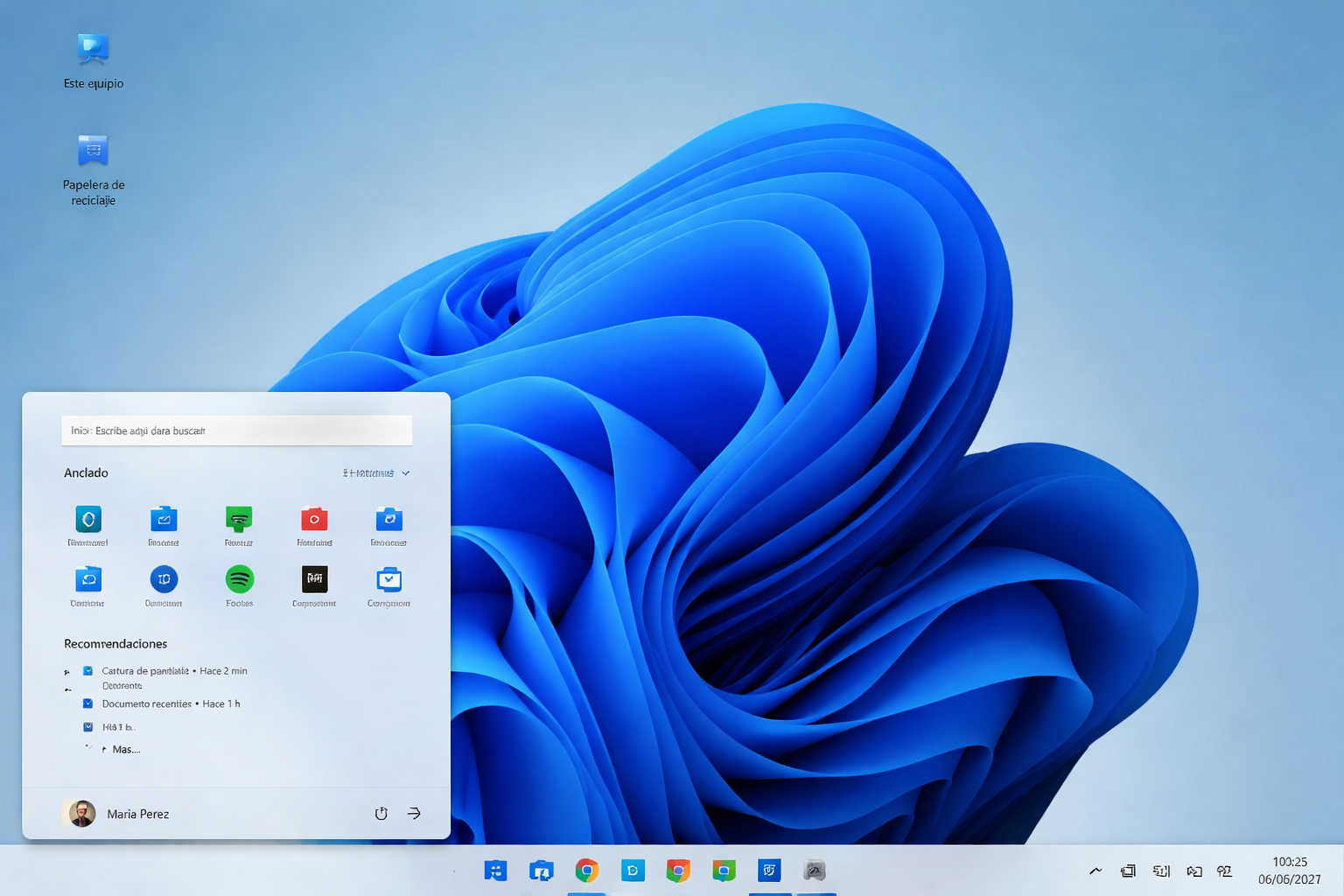Open the round dark-blue pinned app

(164, 579)
